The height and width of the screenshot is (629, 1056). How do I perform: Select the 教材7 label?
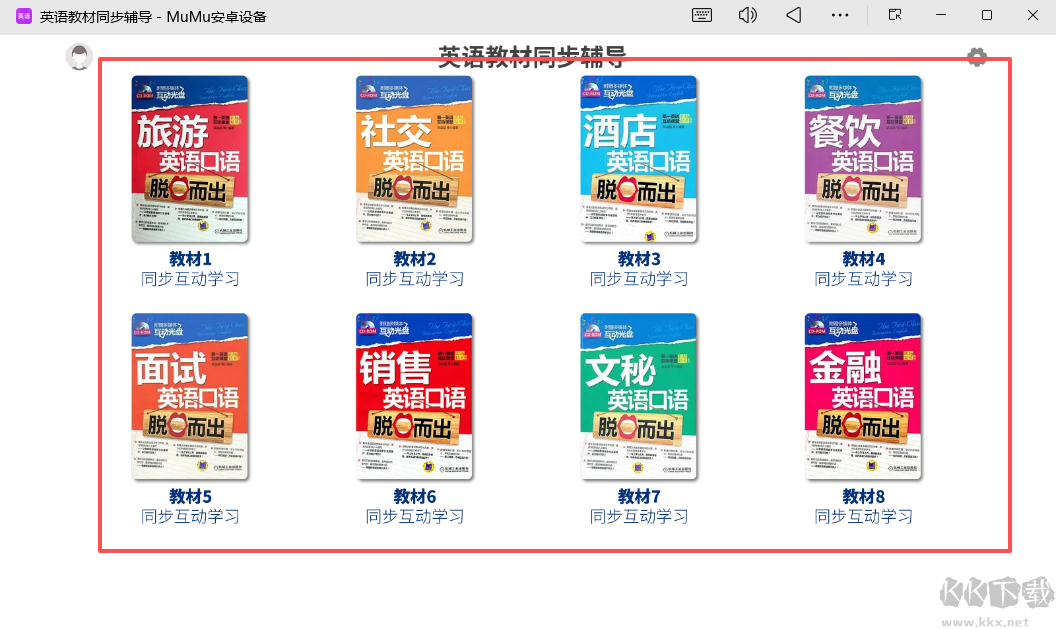click(x=638, y=496)
